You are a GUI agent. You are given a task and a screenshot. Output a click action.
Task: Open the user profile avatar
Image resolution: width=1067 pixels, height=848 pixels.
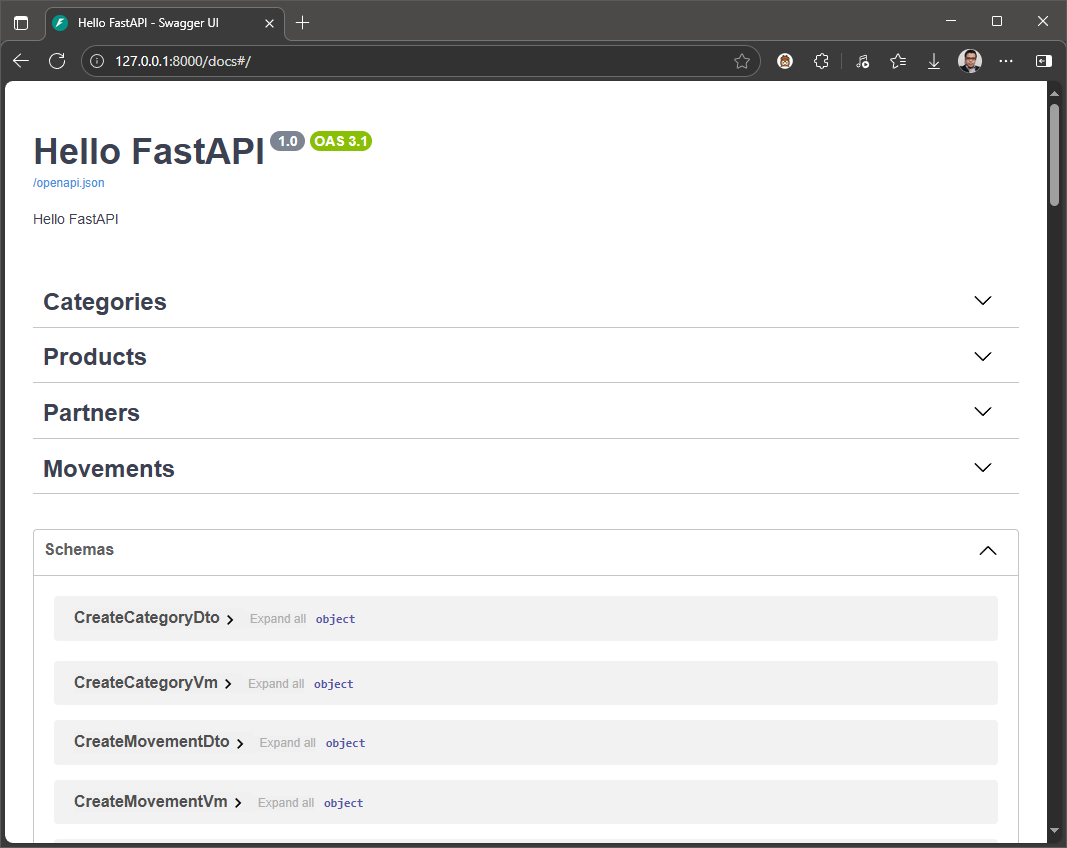(x=970, y=61)
